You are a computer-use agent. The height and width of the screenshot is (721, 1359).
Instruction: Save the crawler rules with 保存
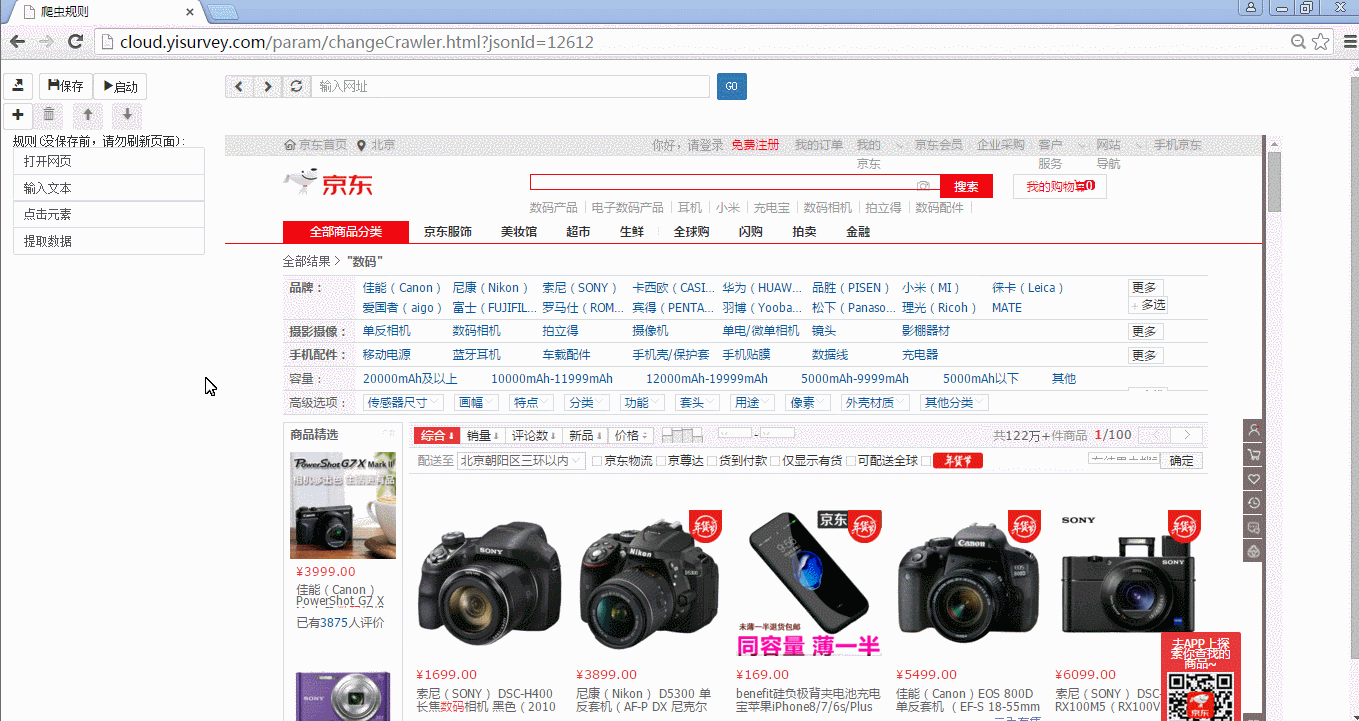tap(66, 86)
